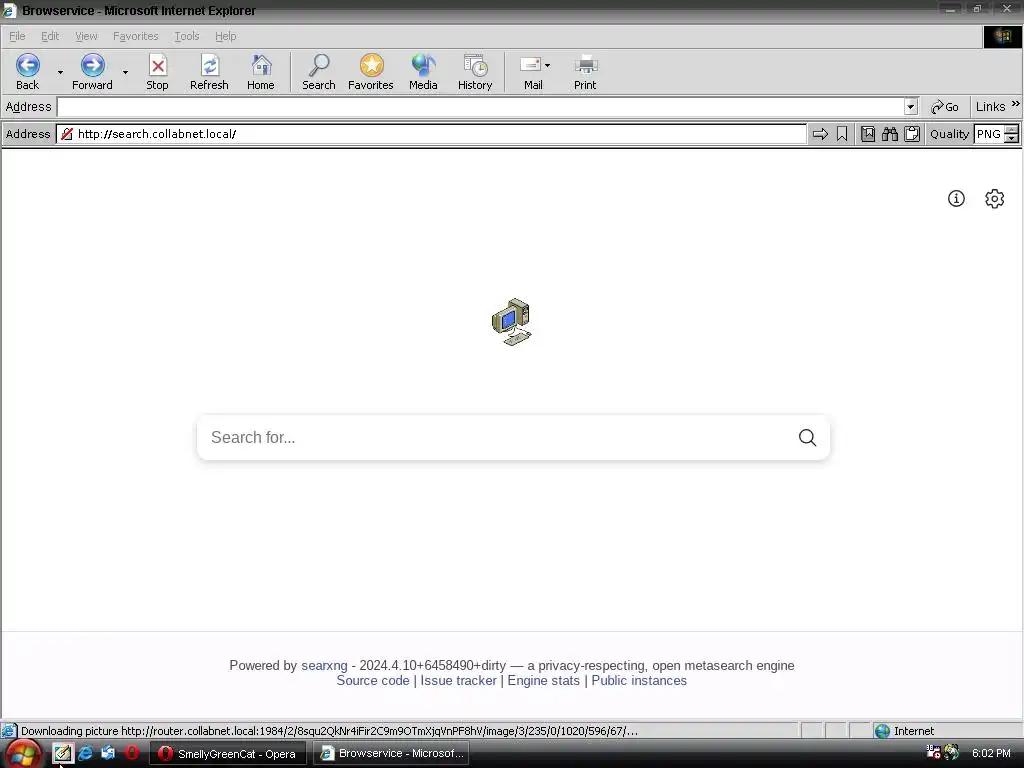
Task: Click the insecure connection icon in address bar
Action: [x=67, y=134]
